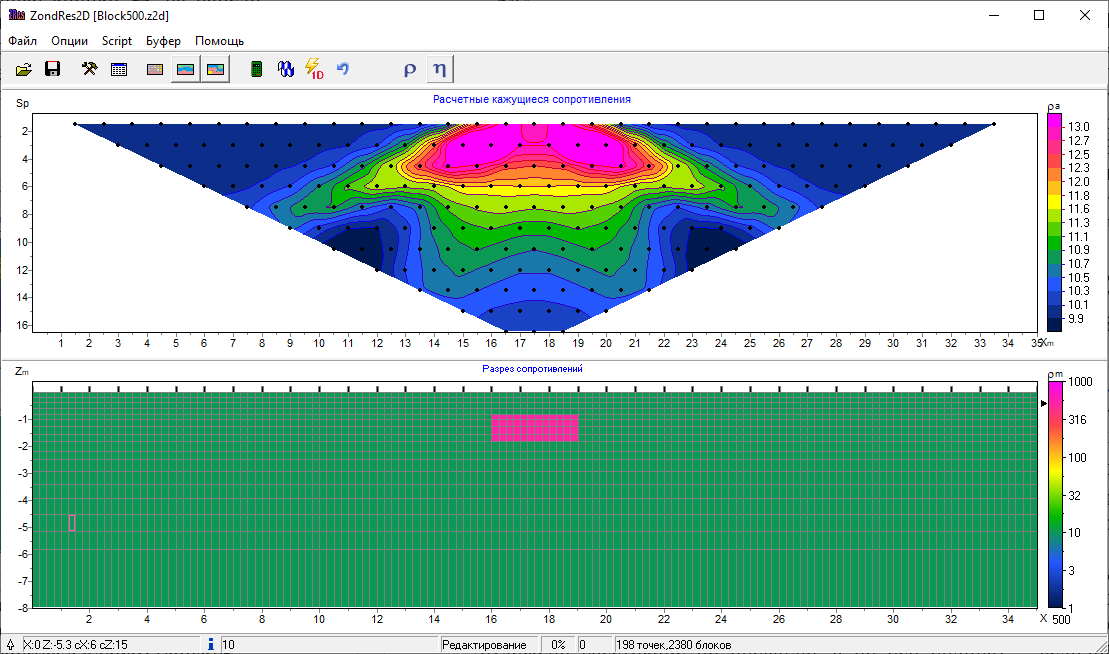
Task: Click the 500 value below the model scale
Action: pos(1062,620)
